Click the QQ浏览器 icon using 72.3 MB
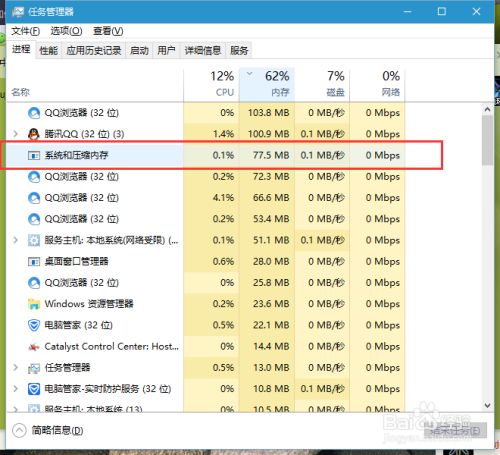 [x=34, y=177]
